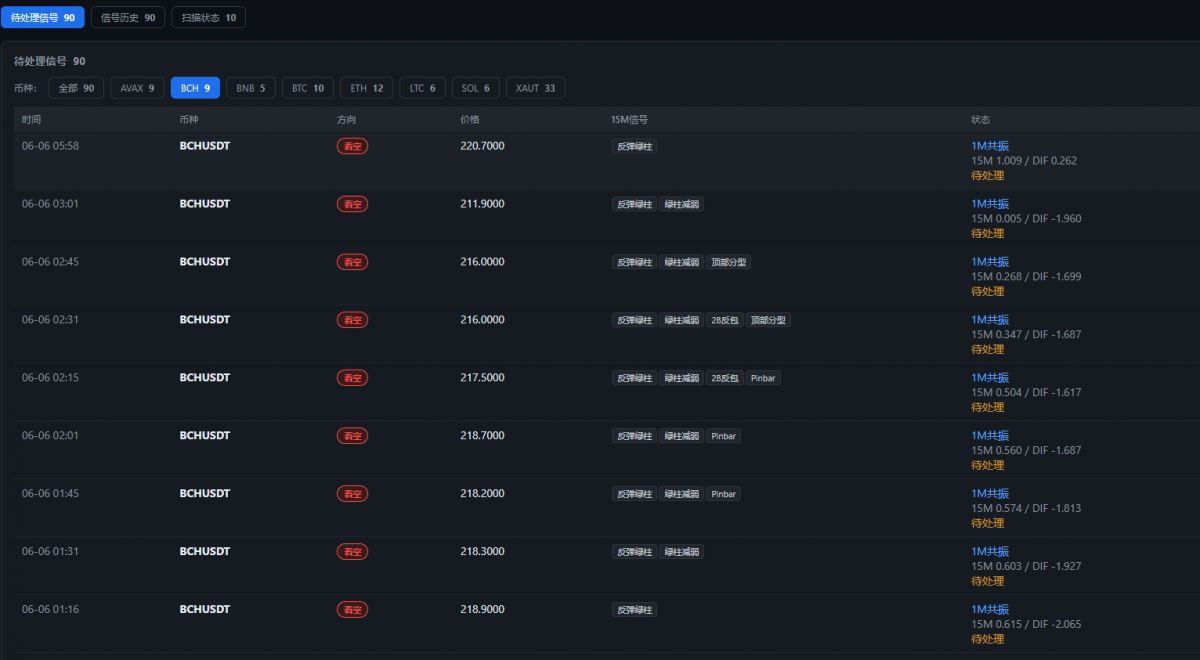Select the 06-06 02:01 timestamp
Screen dimensions: 1200x660
point(50,436)
